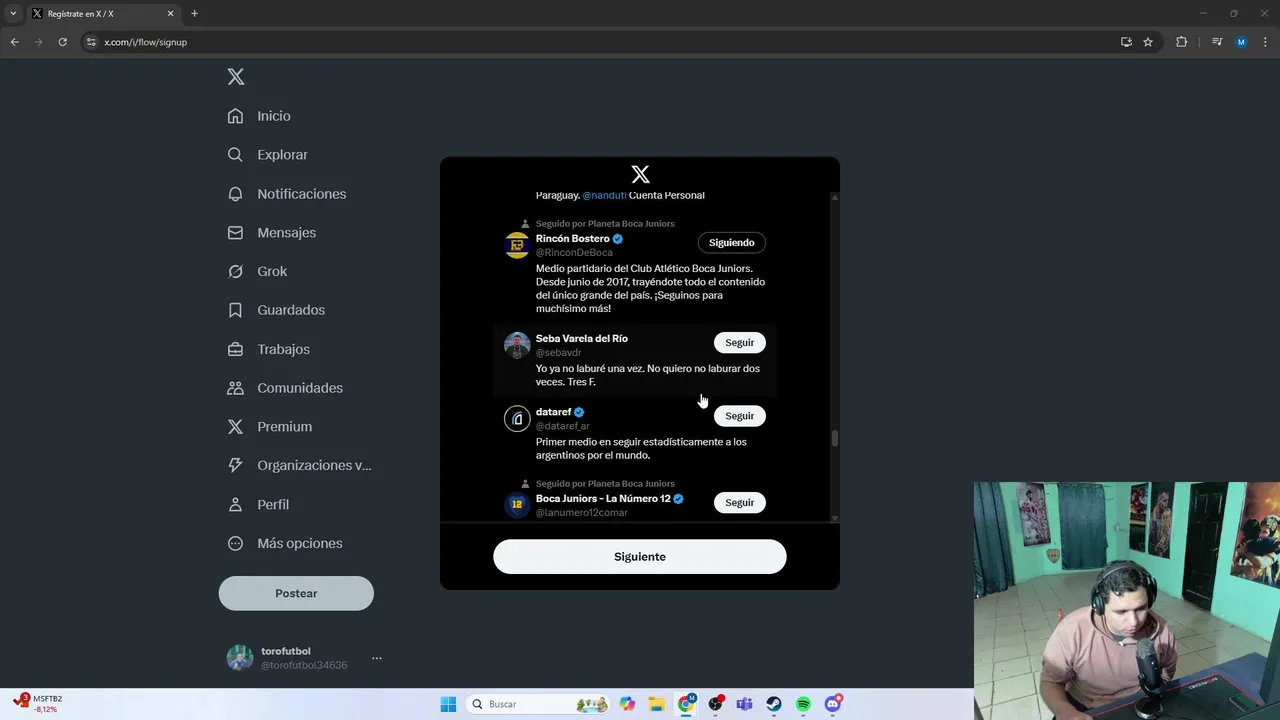This screenshot has width=1280, height=720.
Task: Go to Inicio in the sidebar
Action: click(259, 116)
